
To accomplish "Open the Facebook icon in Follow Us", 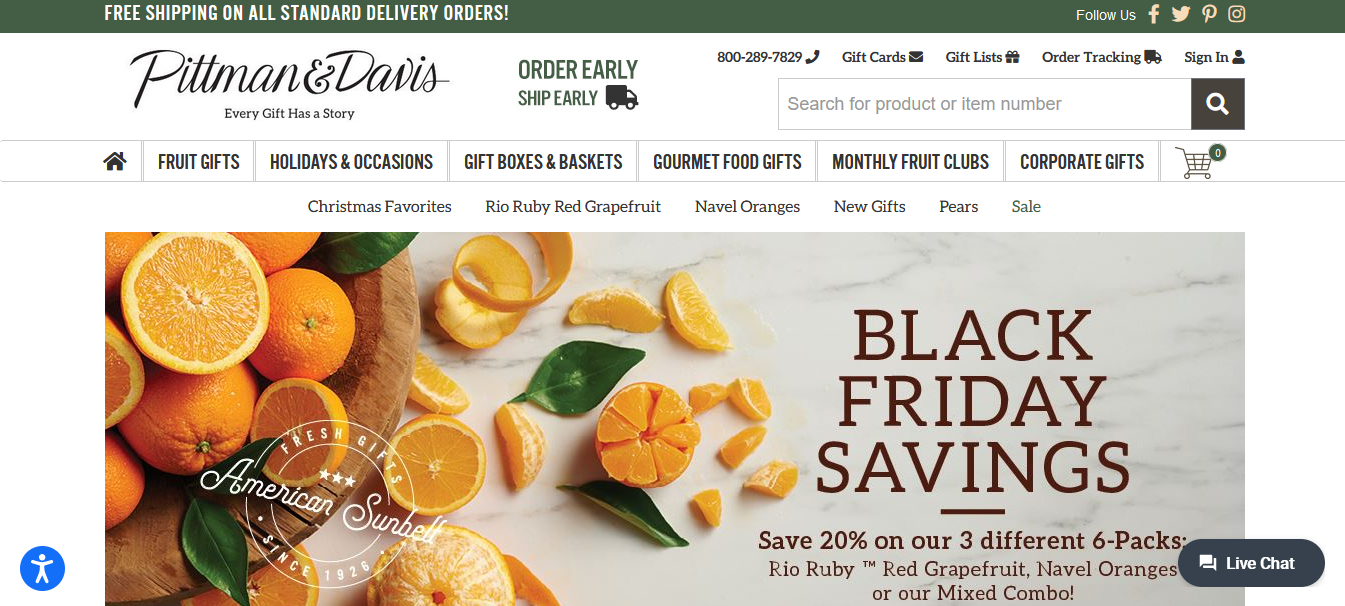I will (1154, 14).
